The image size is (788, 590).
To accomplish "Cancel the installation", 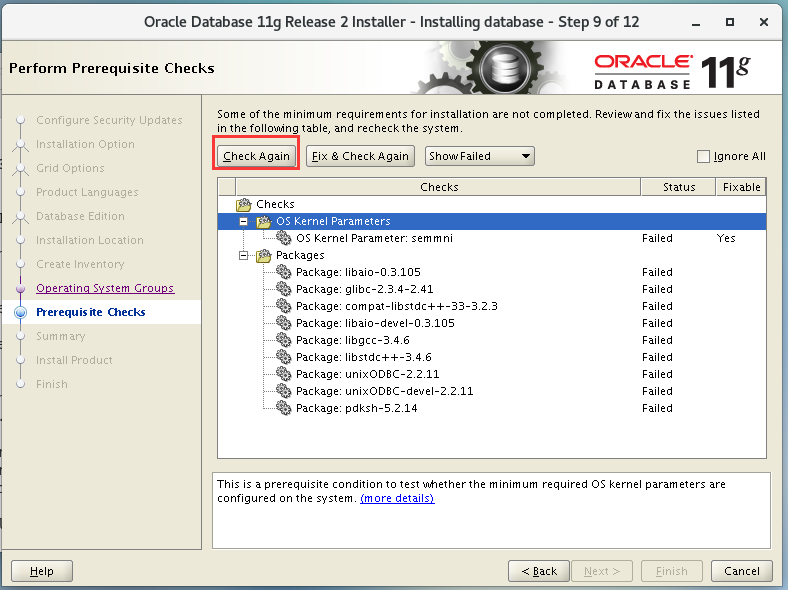I will tap(742, 571).
